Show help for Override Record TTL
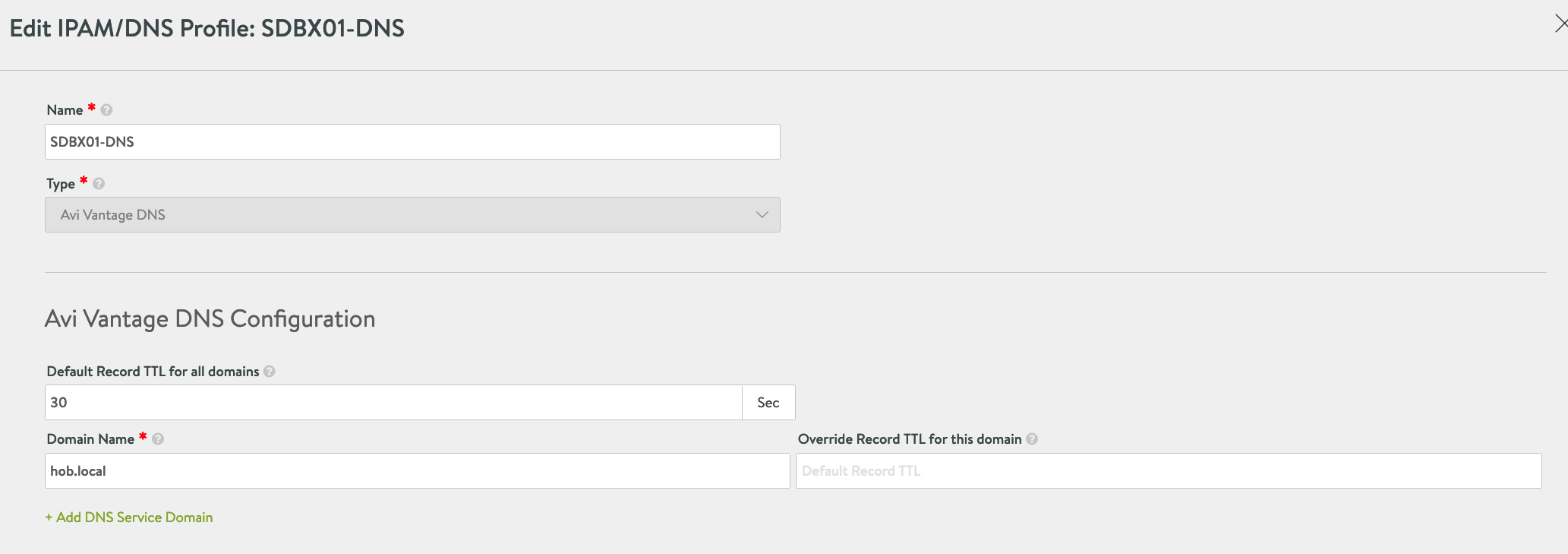 click(x=1032, y=439)
